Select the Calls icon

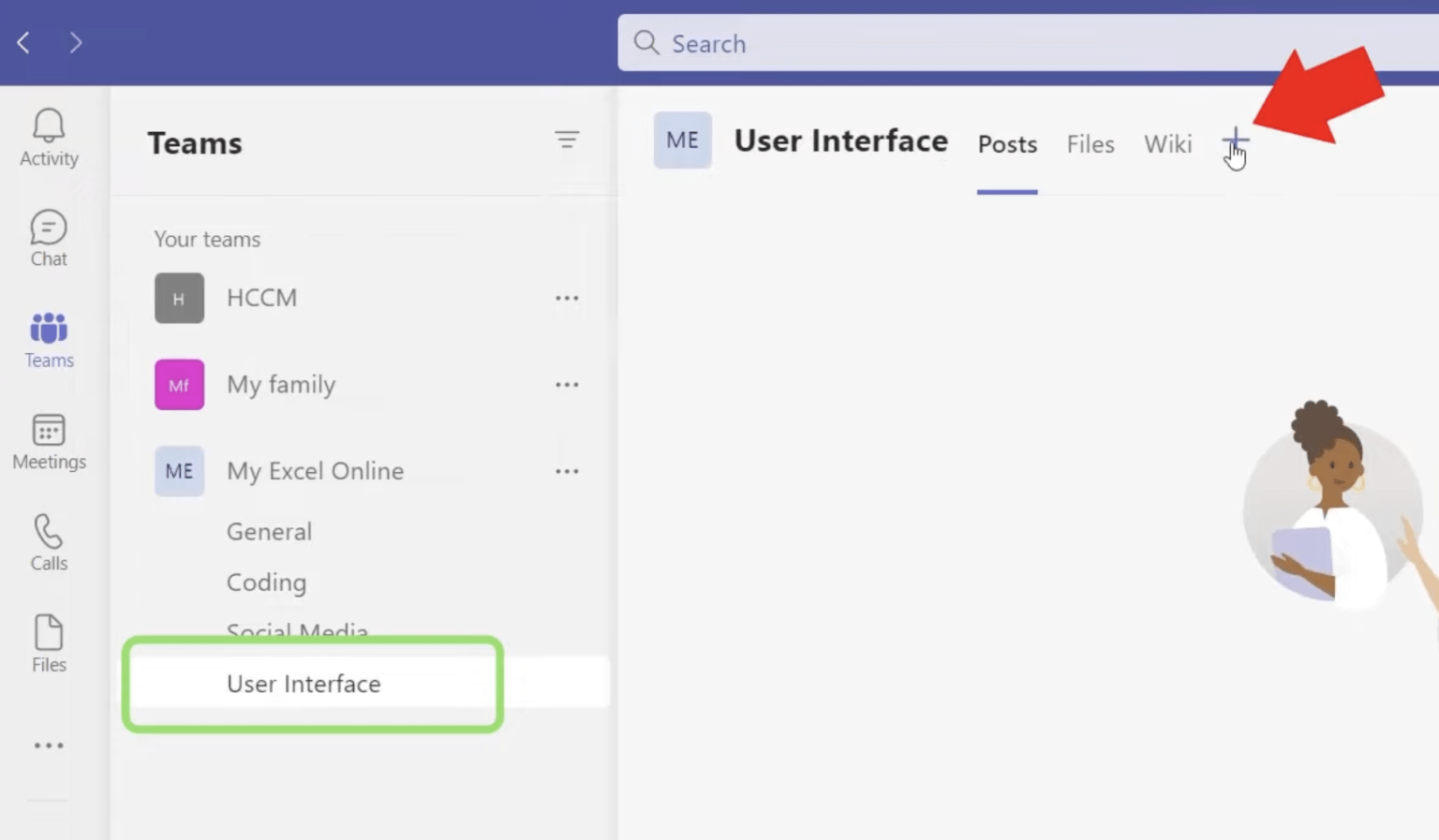click(48, 541)
